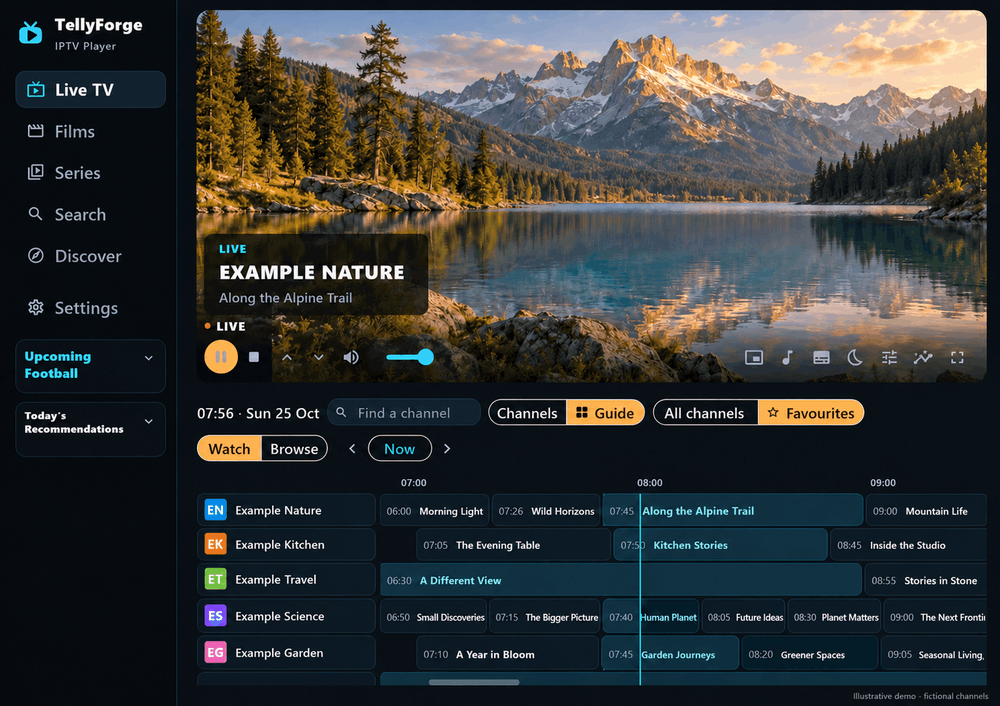Open Mountain Life programme
1000x706 pixels.
click(x=926, y=510)
